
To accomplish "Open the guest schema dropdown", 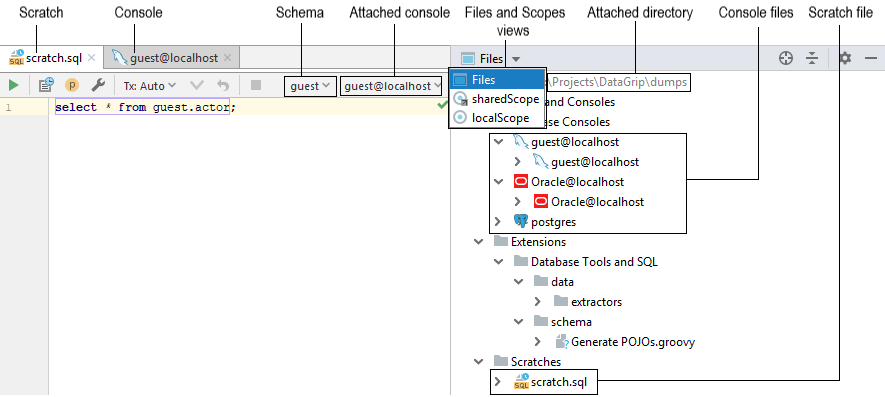I will click(x=310, y=86).
